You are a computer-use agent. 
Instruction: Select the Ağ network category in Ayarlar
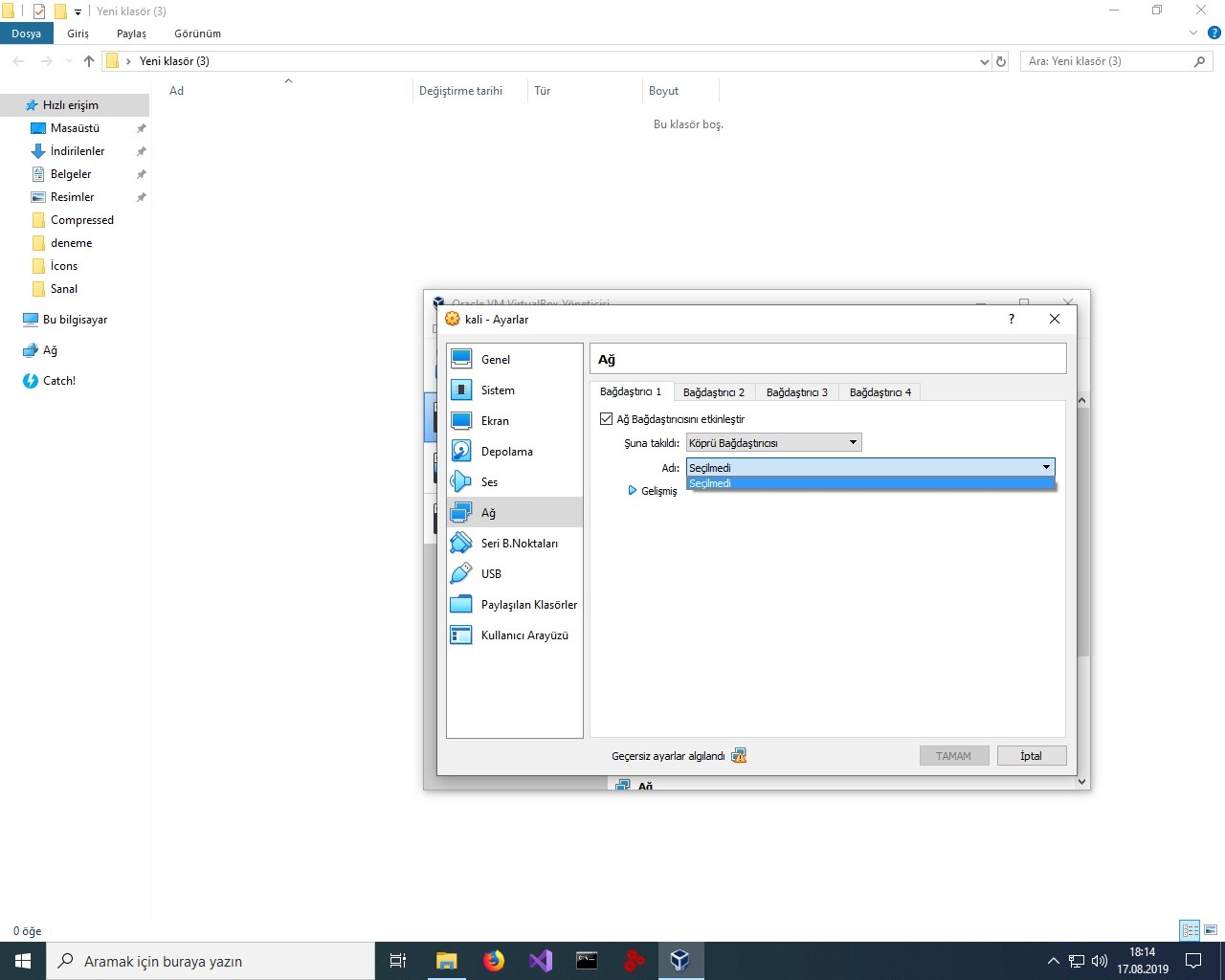[x=515, y=512]
